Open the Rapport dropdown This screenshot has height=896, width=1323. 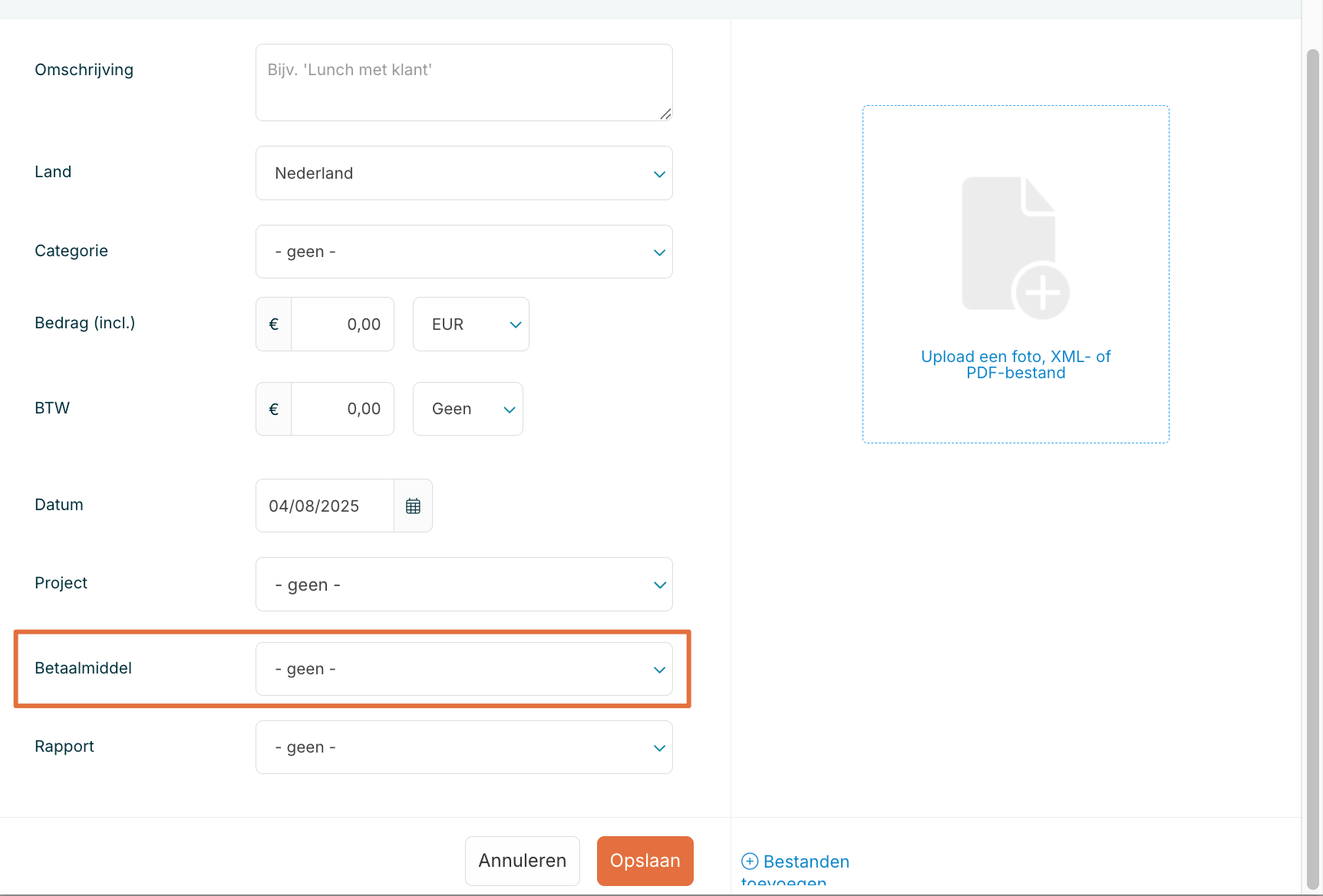464,747
